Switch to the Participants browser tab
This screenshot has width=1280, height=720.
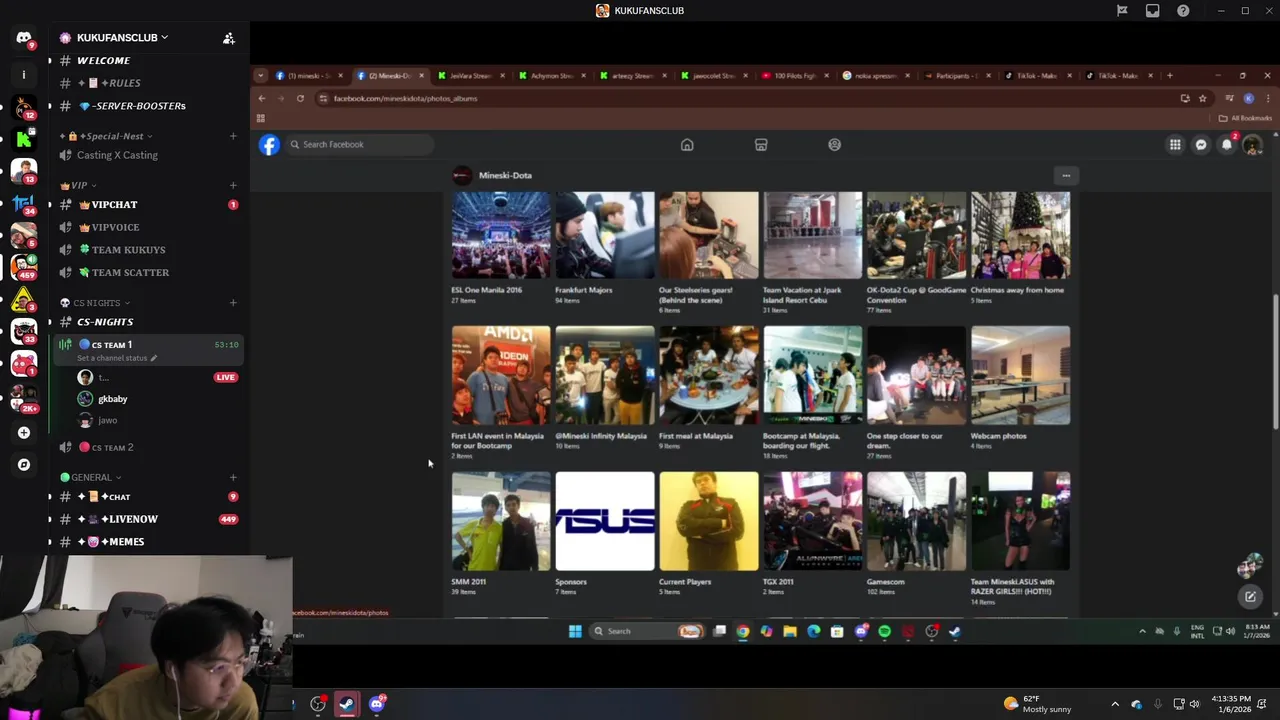point(957,76)
